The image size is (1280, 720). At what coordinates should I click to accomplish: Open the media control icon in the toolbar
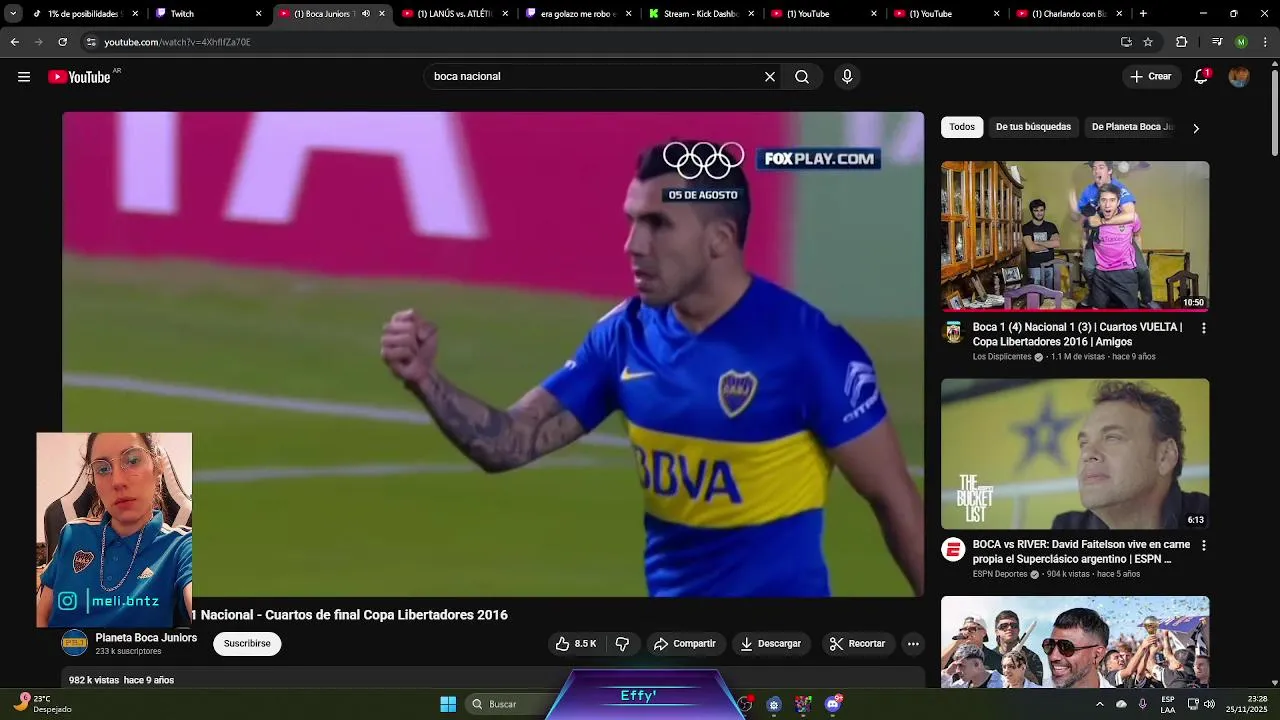click(x=1217, y=42)
